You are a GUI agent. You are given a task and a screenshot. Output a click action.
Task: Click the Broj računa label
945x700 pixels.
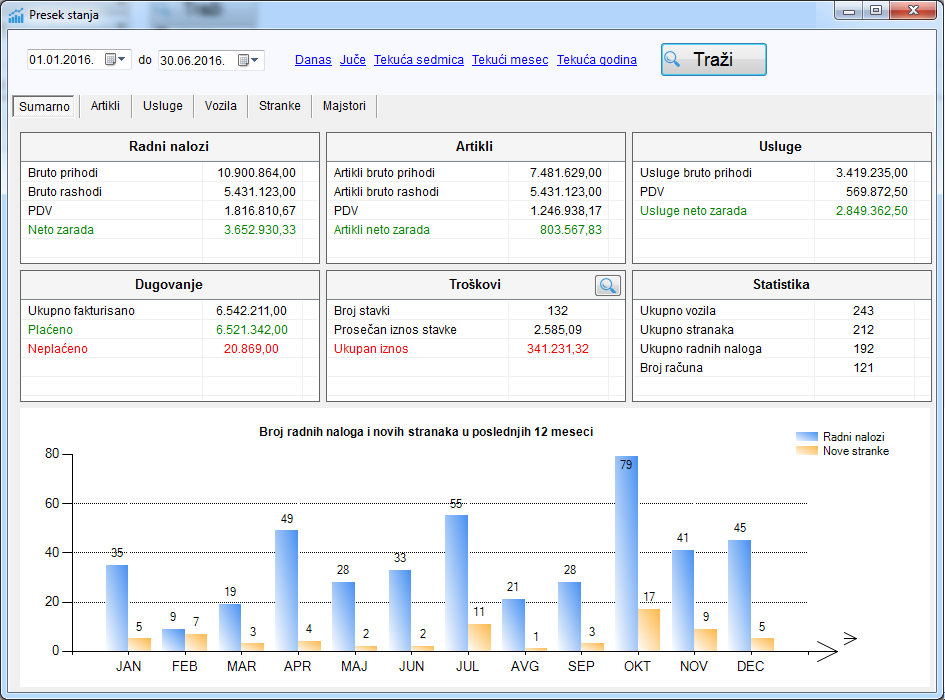[671, 368]
